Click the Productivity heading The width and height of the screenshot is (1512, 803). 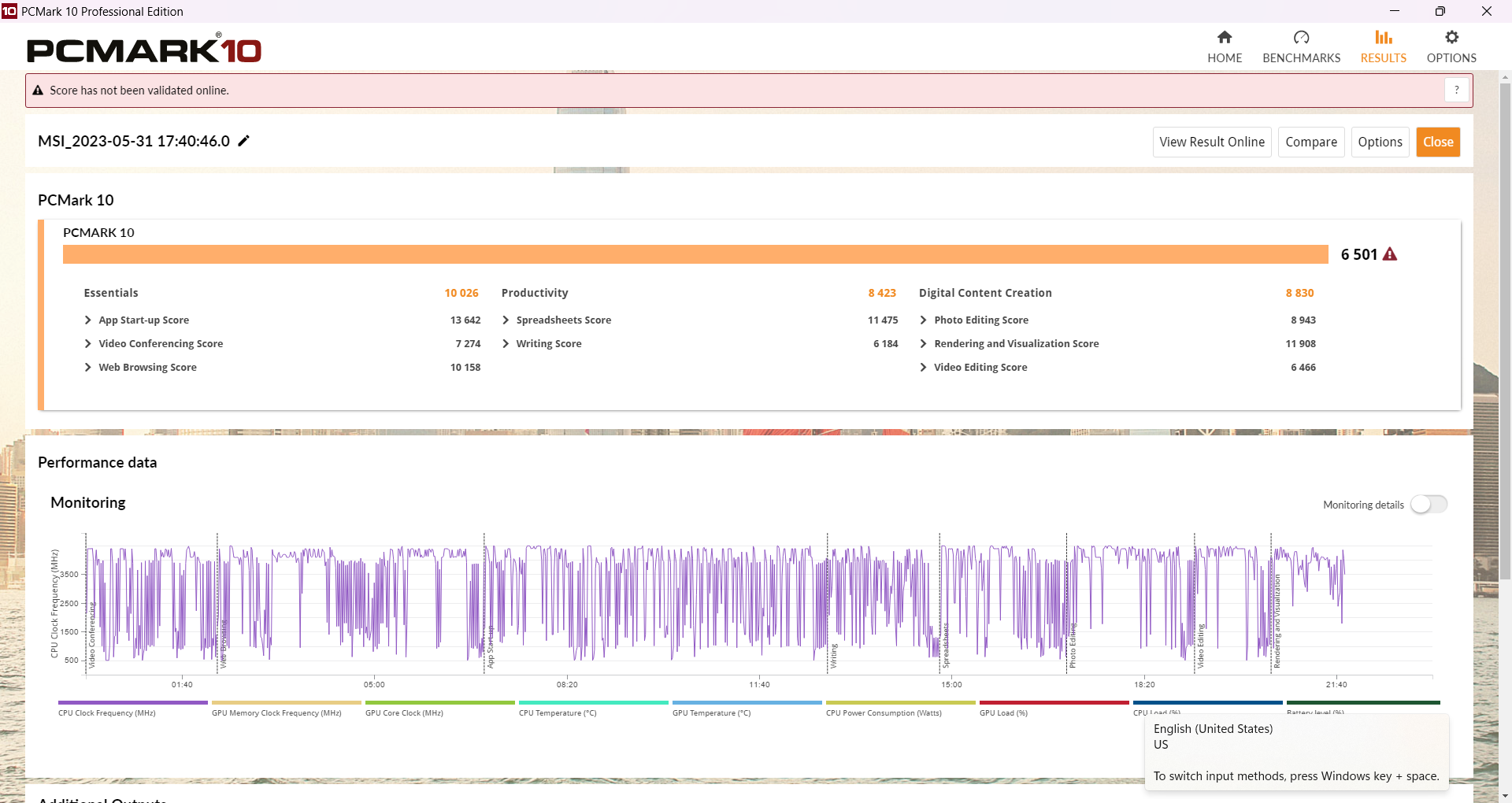[535, 293]
